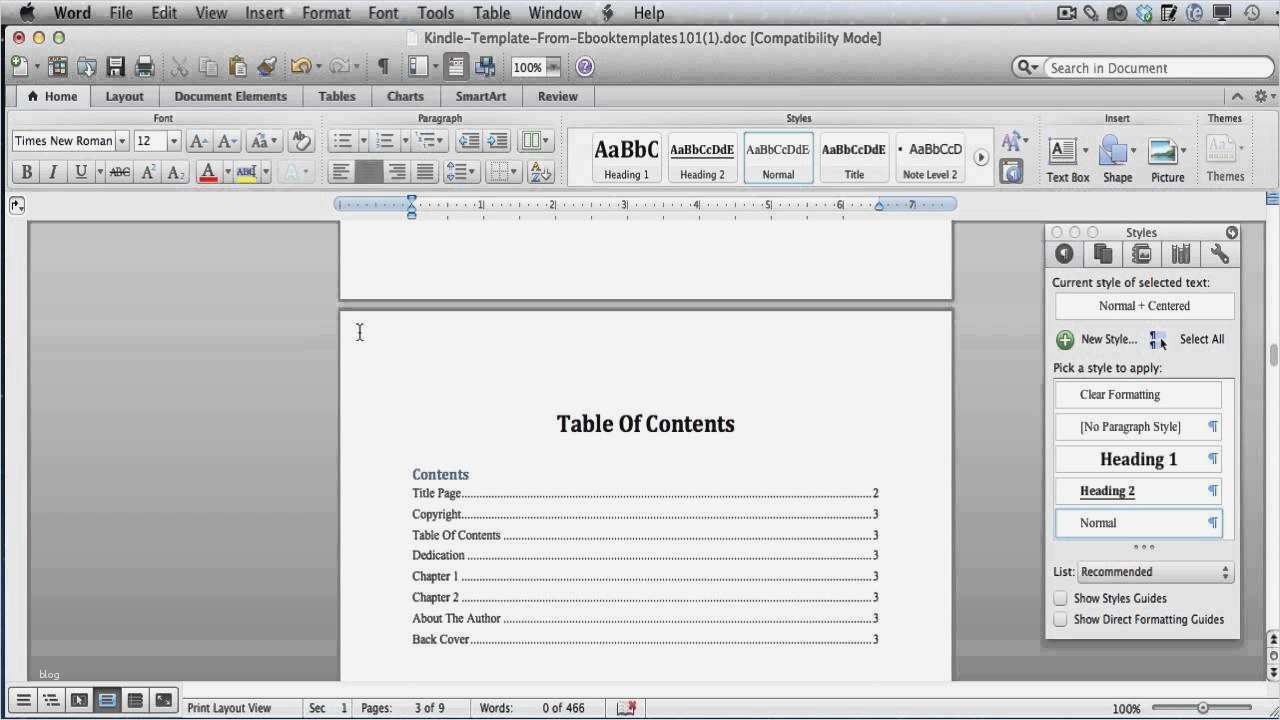
Task: Increase paragraph indent
Action: [497, 141]
